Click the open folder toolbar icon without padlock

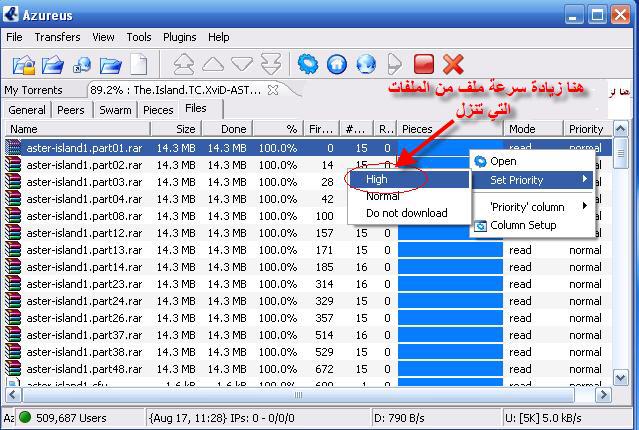point(53,65)
